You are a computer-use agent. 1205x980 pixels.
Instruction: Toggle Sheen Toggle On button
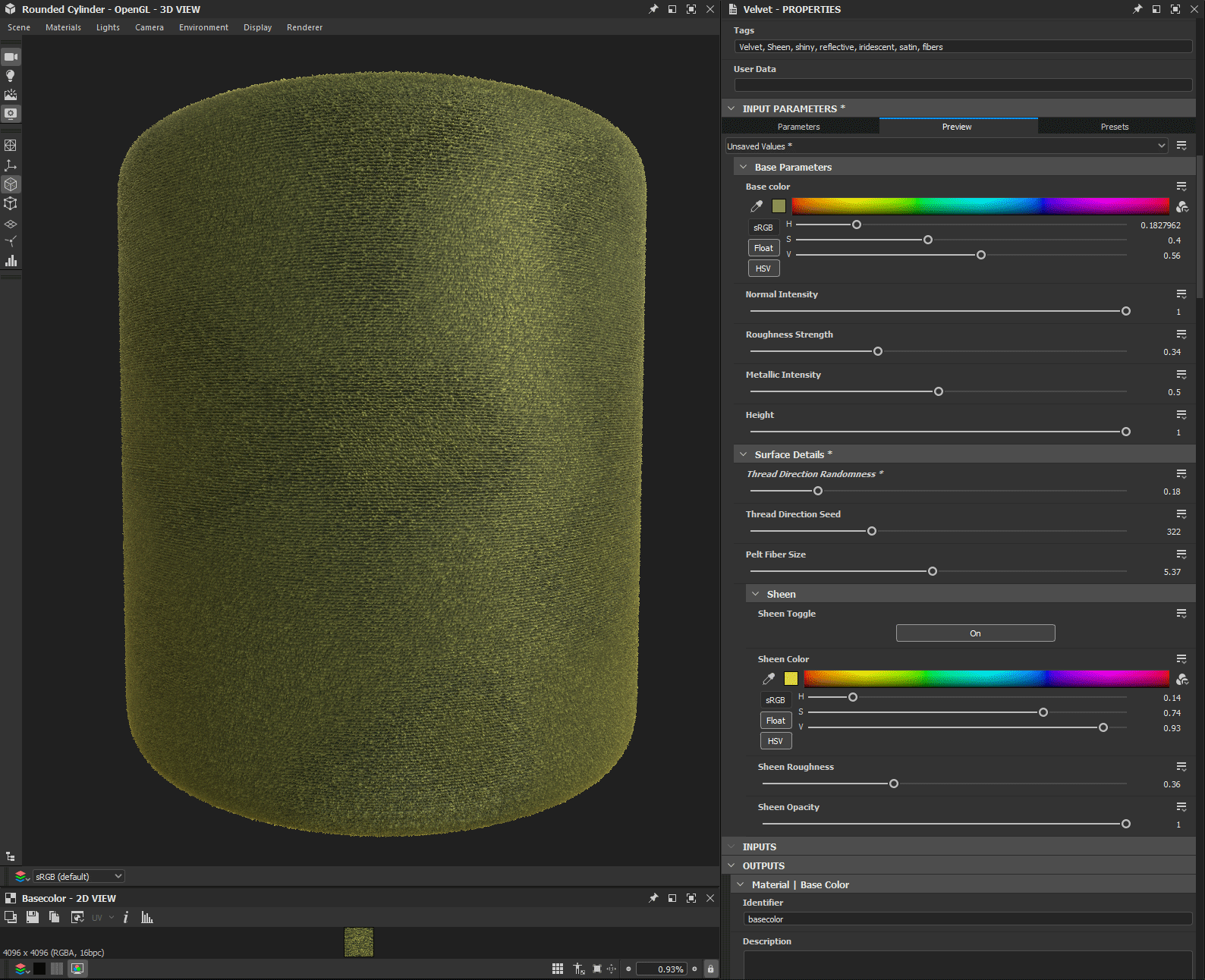tap(975, 633)
